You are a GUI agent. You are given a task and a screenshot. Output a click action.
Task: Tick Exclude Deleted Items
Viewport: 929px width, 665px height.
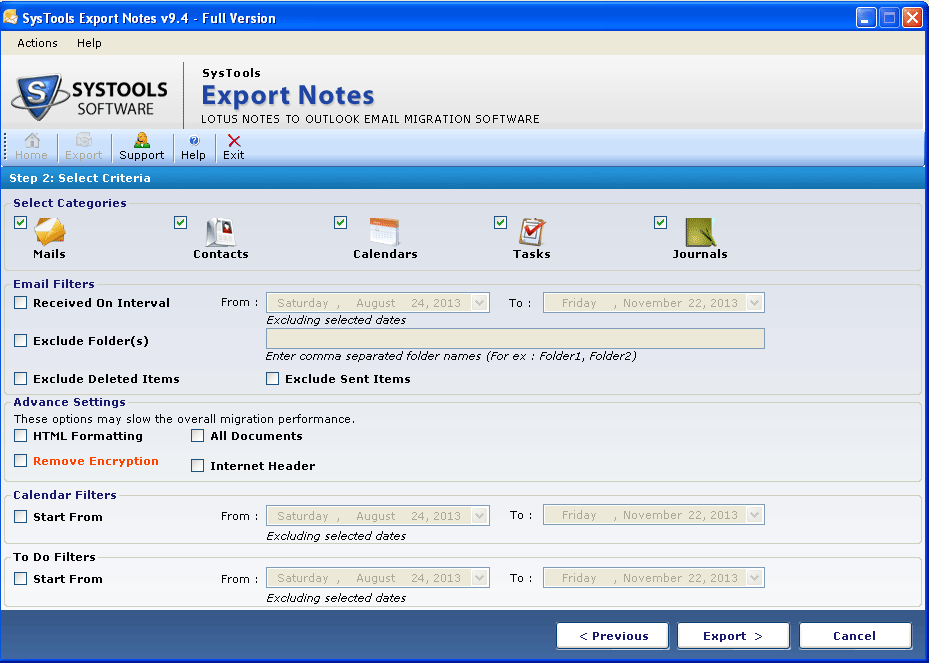tap(21, 379)
